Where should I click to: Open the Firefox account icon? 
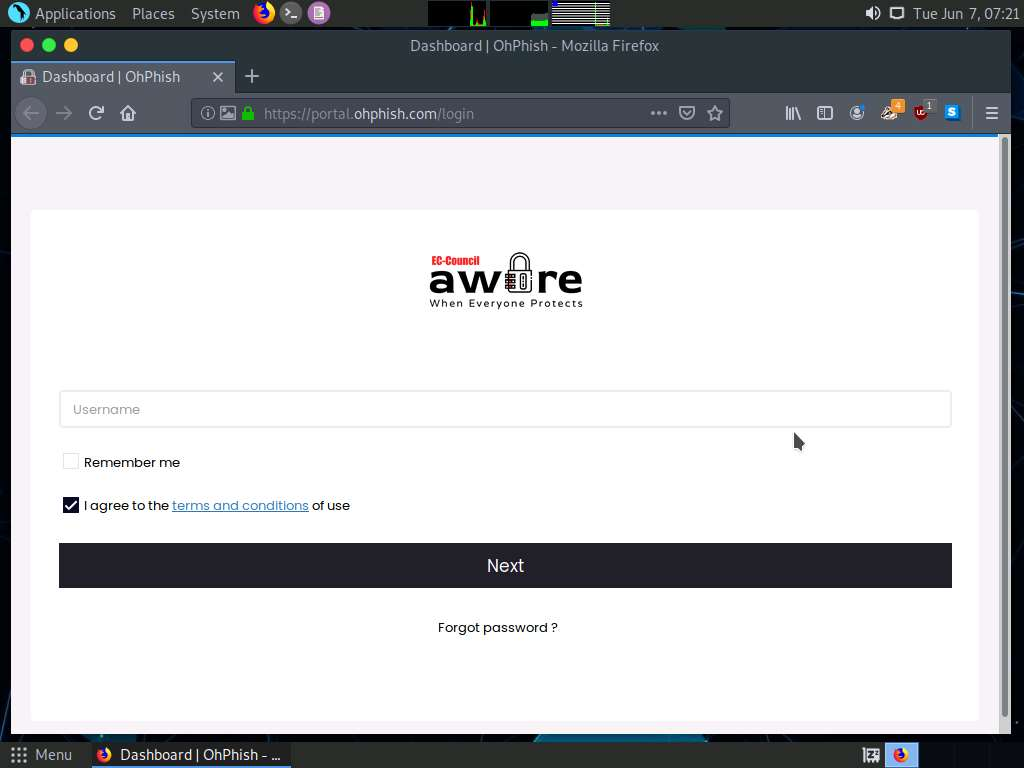(857, 114)
